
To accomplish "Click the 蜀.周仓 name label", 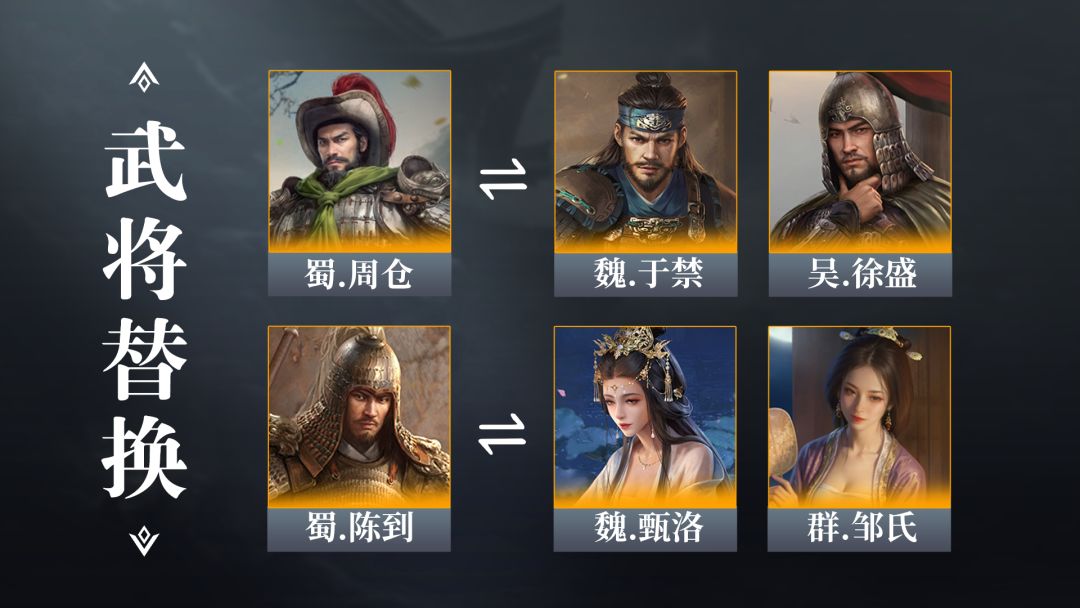I will (x=360, y=274).
